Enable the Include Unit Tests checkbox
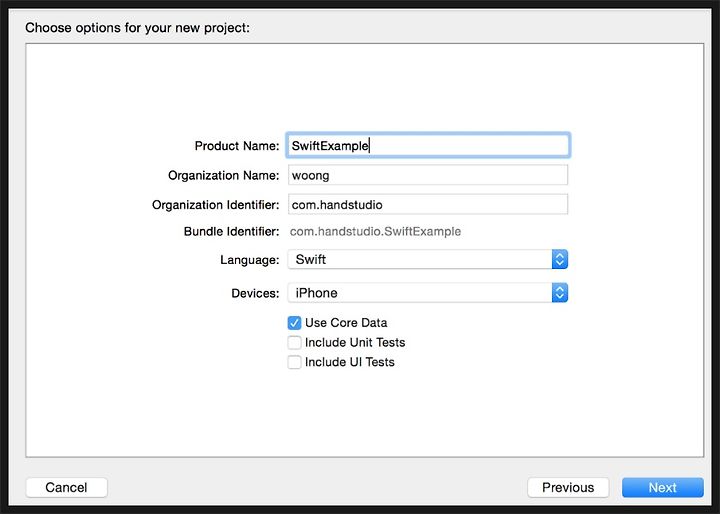Screen dimensions: 720x514 [294, 343]
